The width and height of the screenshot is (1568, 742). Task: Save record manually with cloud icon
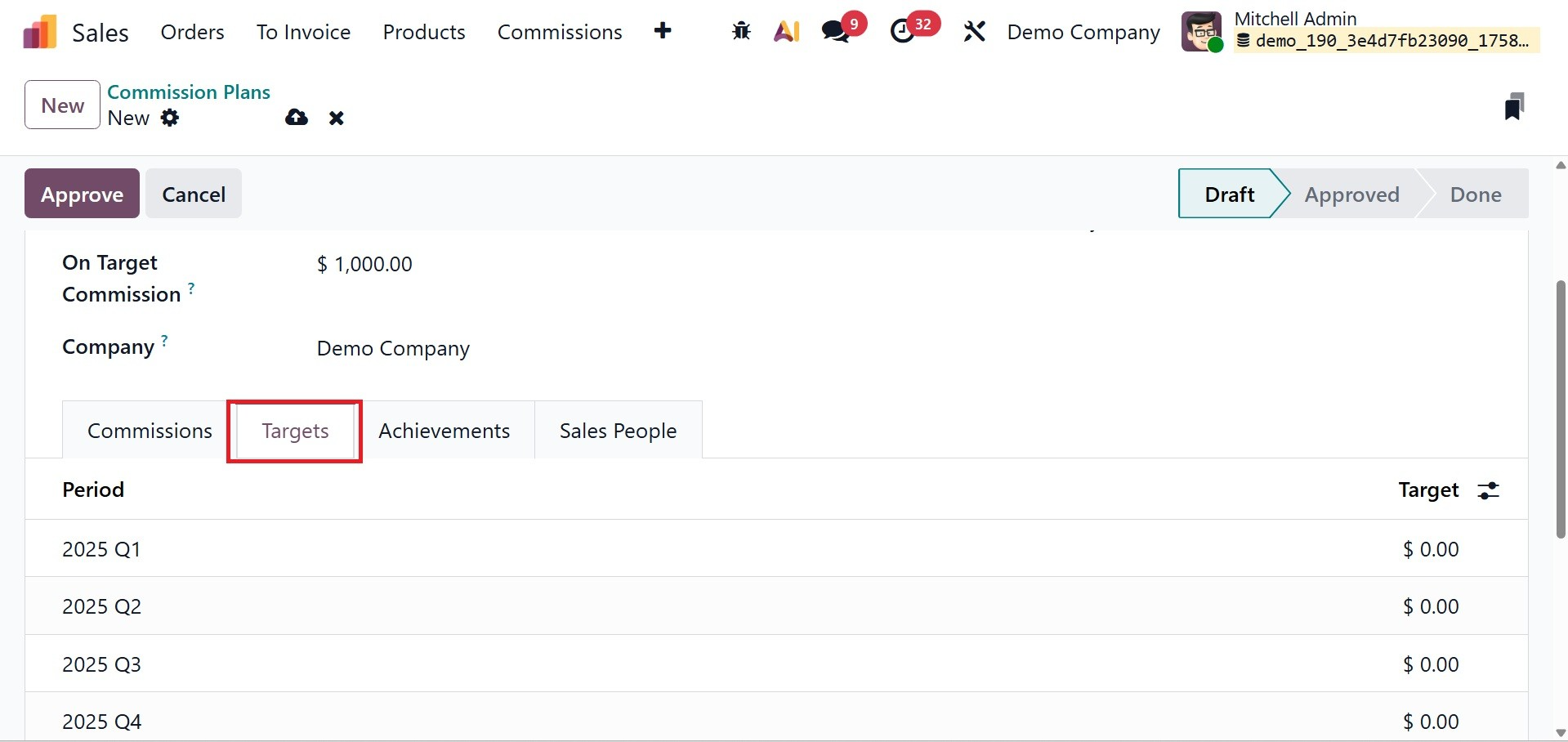coord(297,118)
